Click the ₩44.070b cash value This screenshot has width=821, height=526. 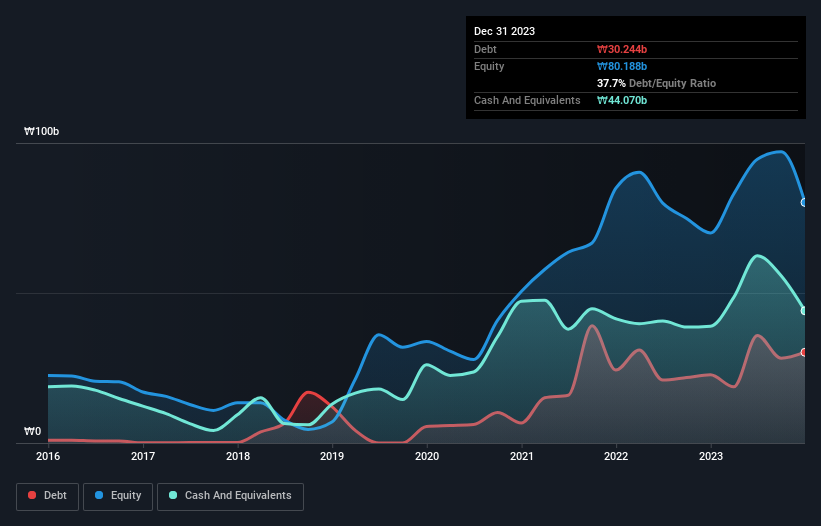tap(622, 100)
